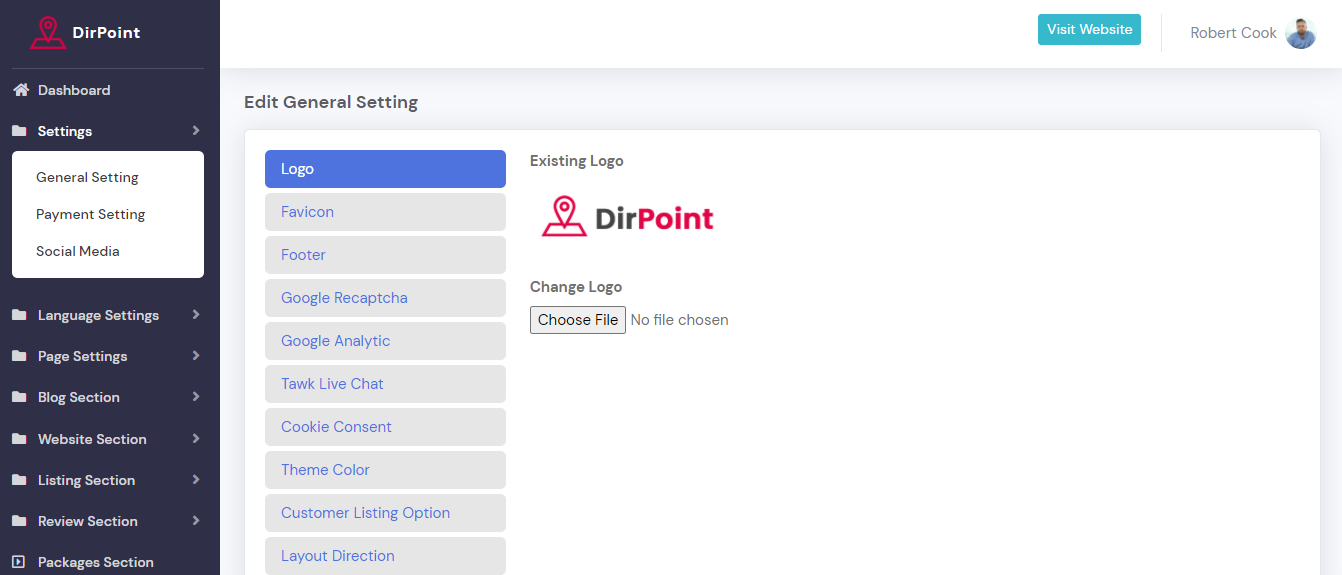Click the Dashboard home icon

point(20,90)
